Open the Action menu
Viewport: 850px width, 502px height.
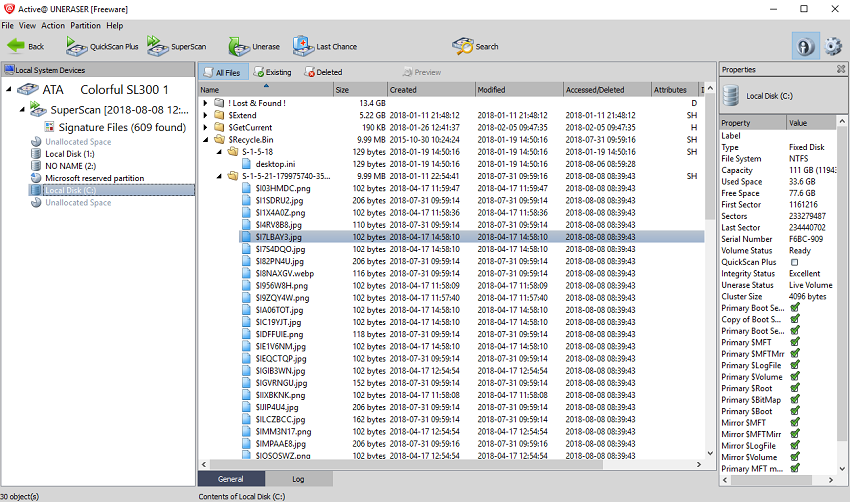click(x=53, y=25)
